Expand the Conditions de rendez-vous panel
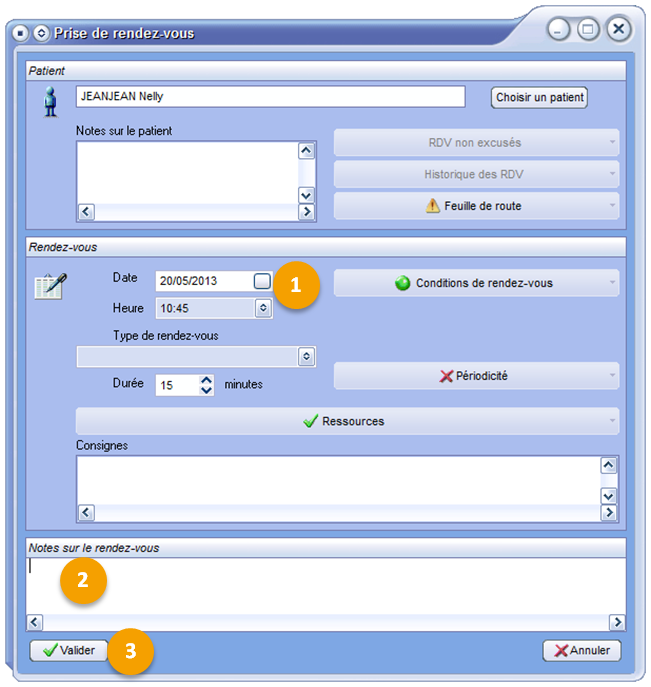 tap(476, 283)
